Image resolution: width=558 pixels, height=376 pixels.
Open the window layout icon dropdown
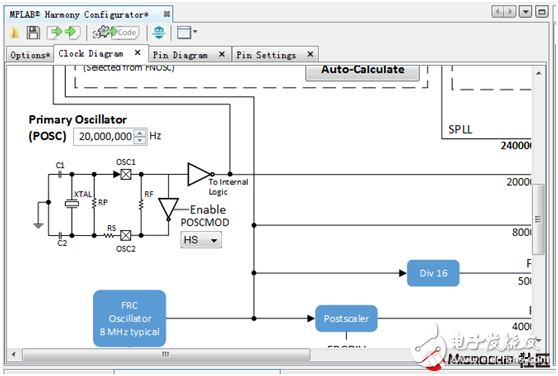pyautogui.click(x=187, y=33)
